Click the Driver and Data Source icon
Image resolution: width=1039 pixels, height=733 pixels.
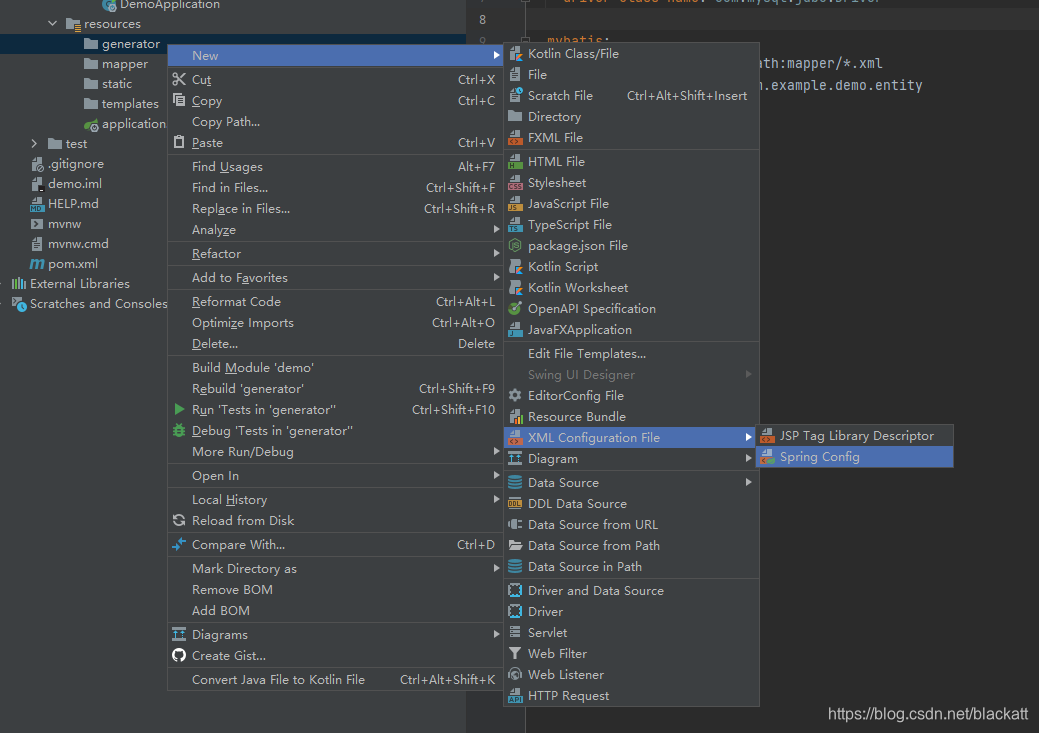[516, 591]
